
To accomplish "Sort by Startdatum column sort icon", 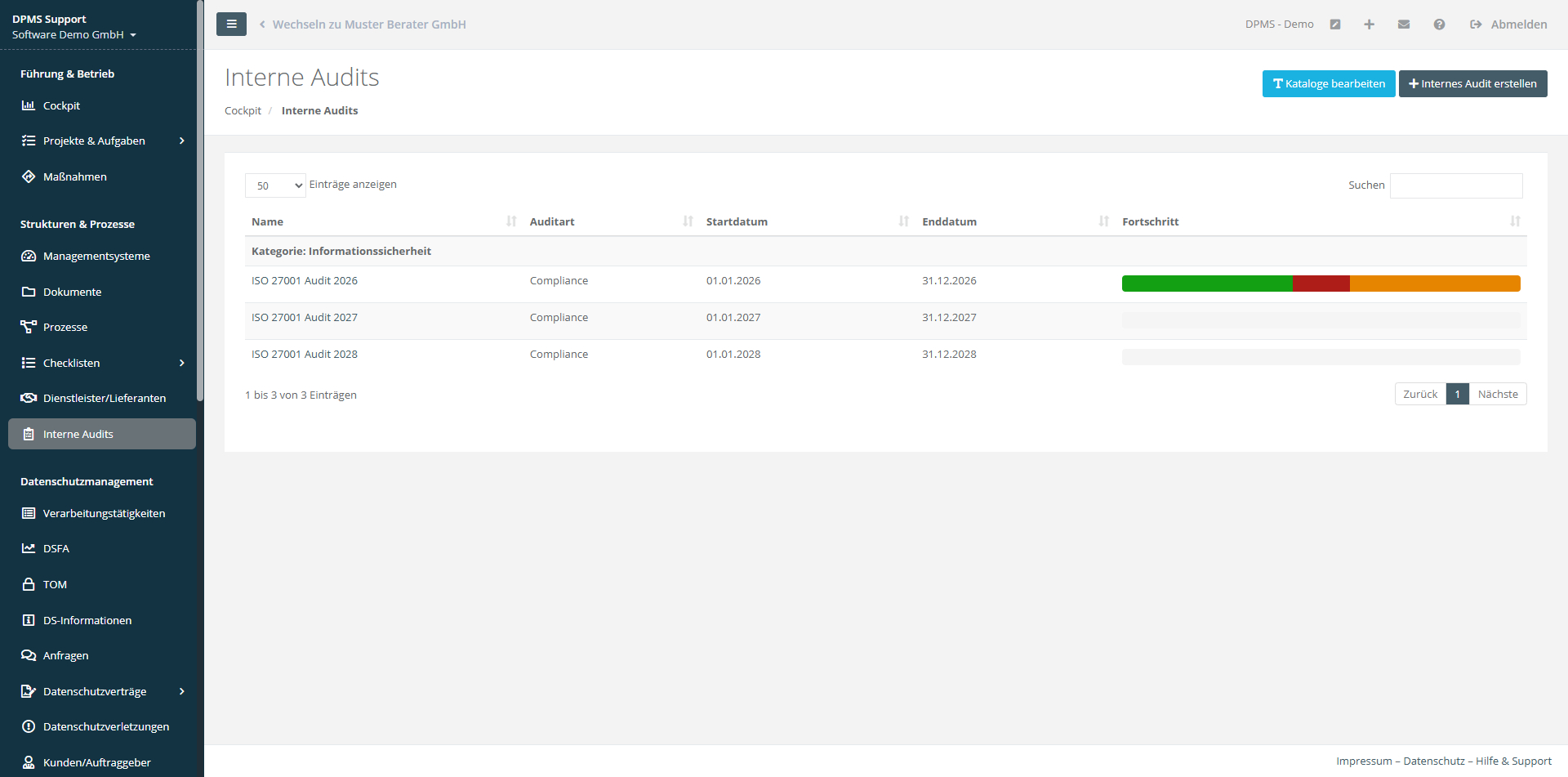I will [x=903, y=221].
